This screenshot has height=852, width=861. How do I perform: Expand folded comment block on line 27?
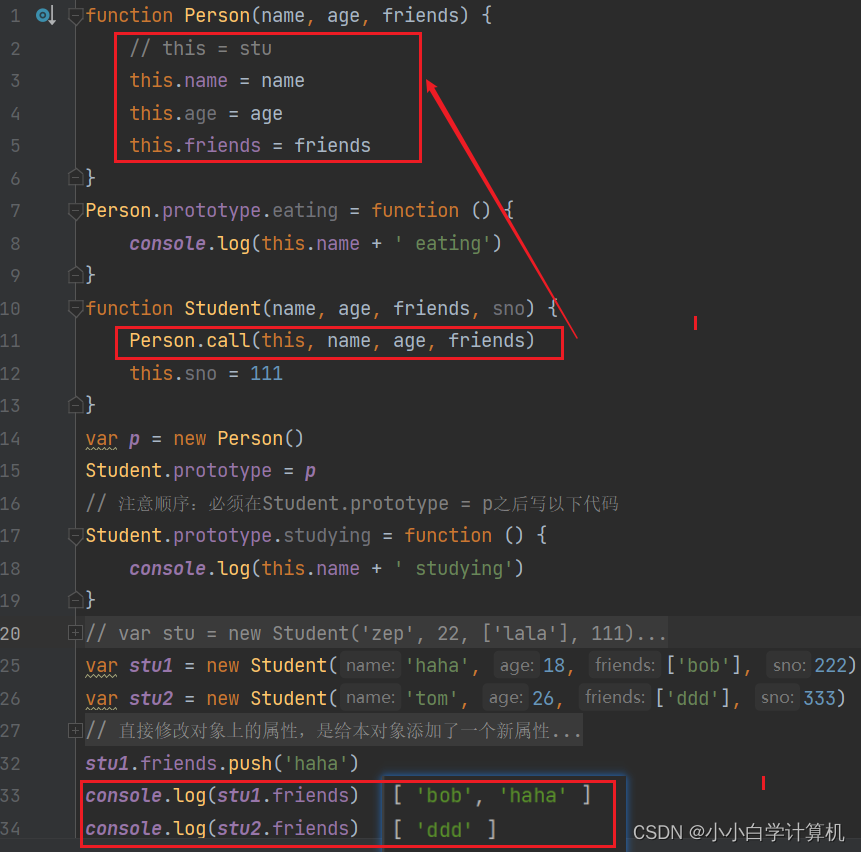[75, 731]
